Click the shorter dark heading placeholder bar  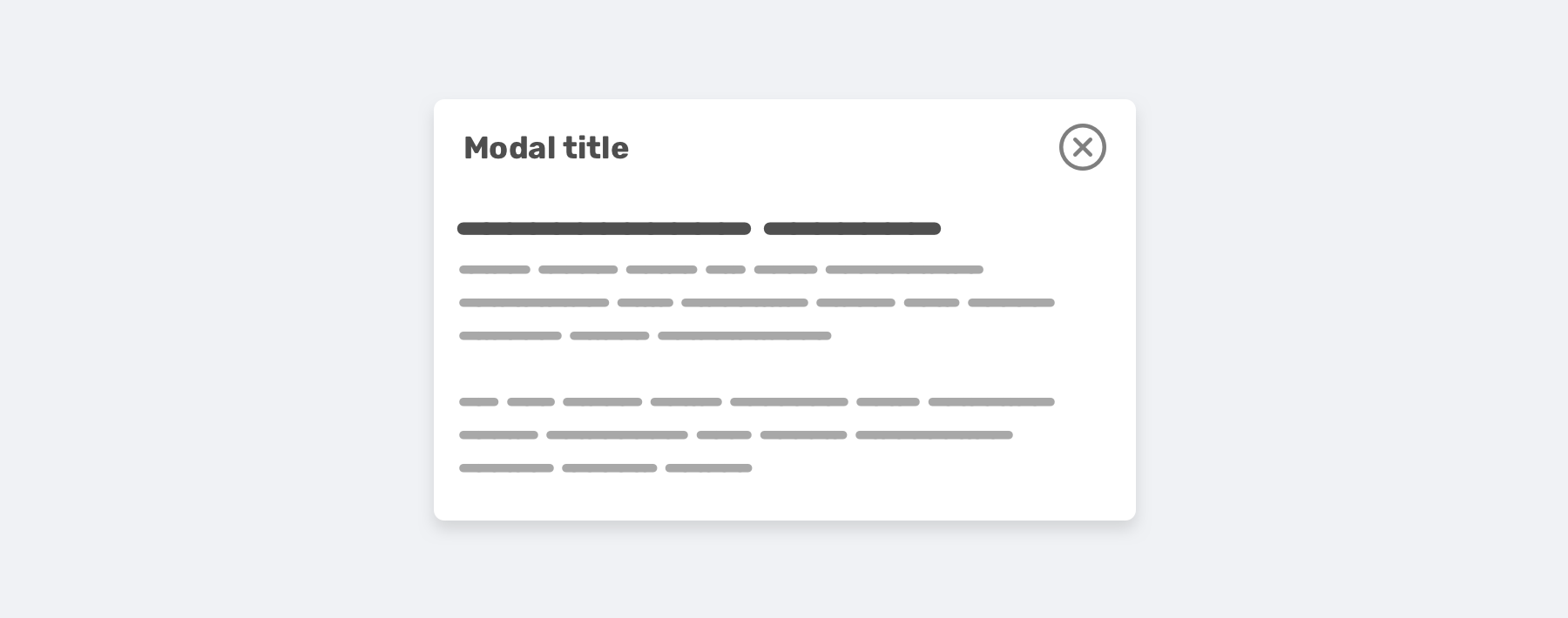[x=852, y=229]
